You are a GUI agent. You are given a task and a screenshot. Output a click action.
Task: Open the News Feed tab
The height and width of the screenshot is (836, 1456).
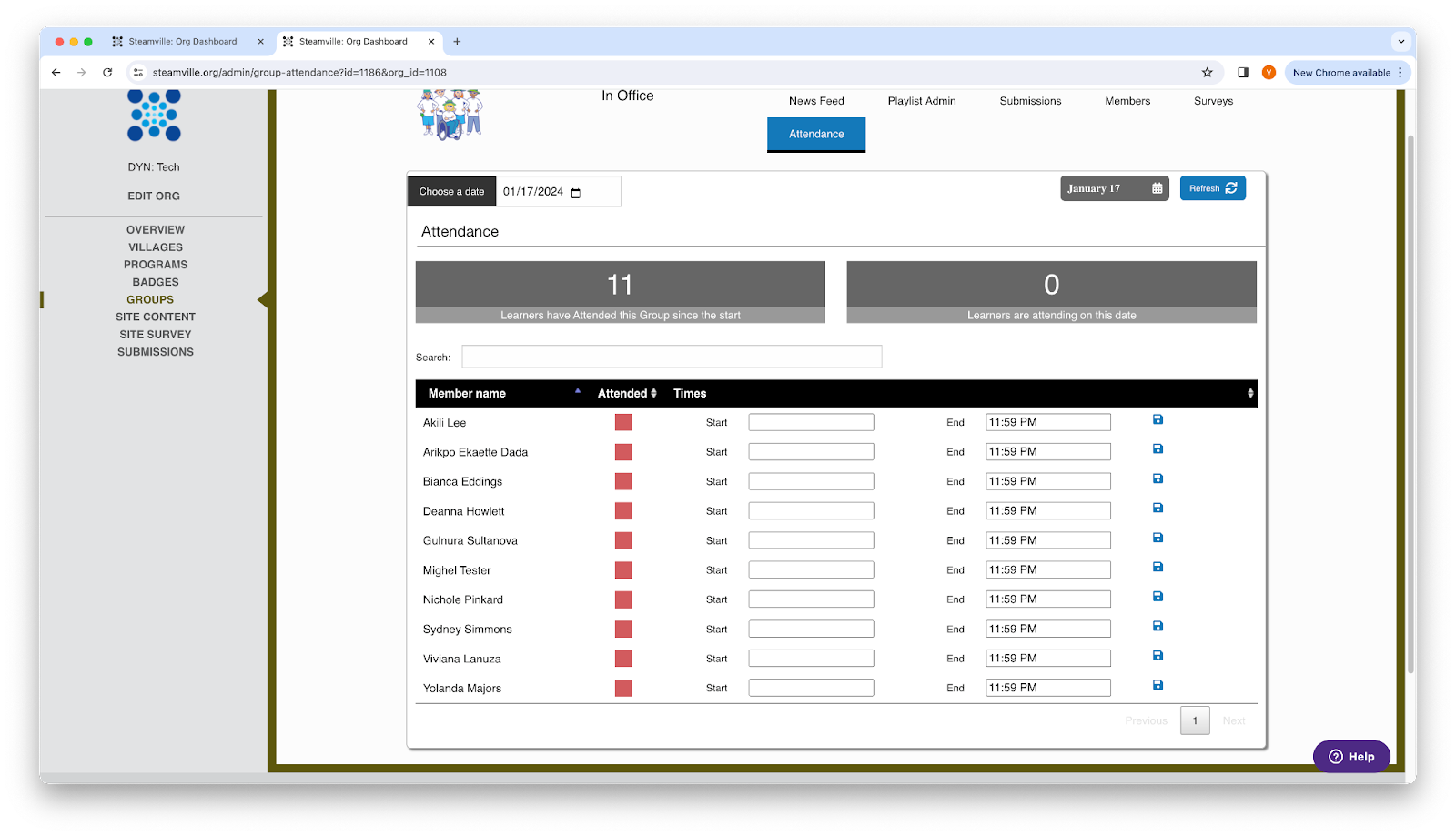coord(816,101)
